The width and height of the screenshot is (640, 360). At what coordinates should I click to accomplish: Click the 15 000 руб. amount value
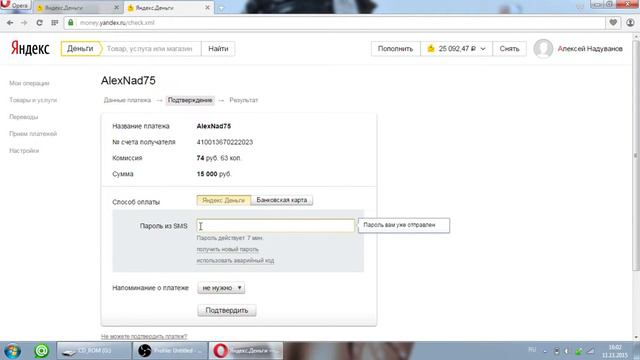[x=214, y=174]
